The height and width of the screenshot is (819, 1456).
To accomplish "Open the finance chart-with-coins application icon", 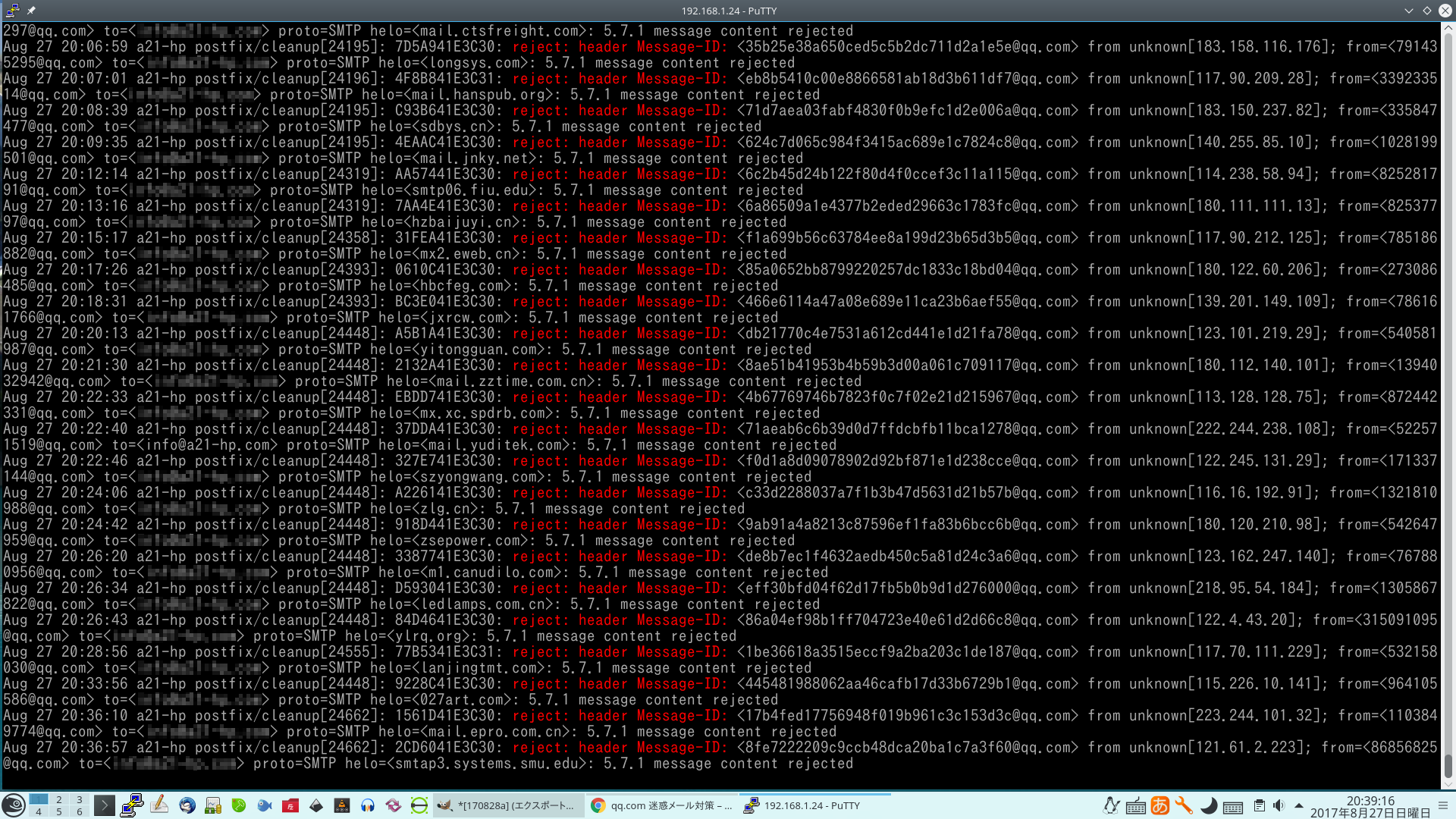I will 213,805.
